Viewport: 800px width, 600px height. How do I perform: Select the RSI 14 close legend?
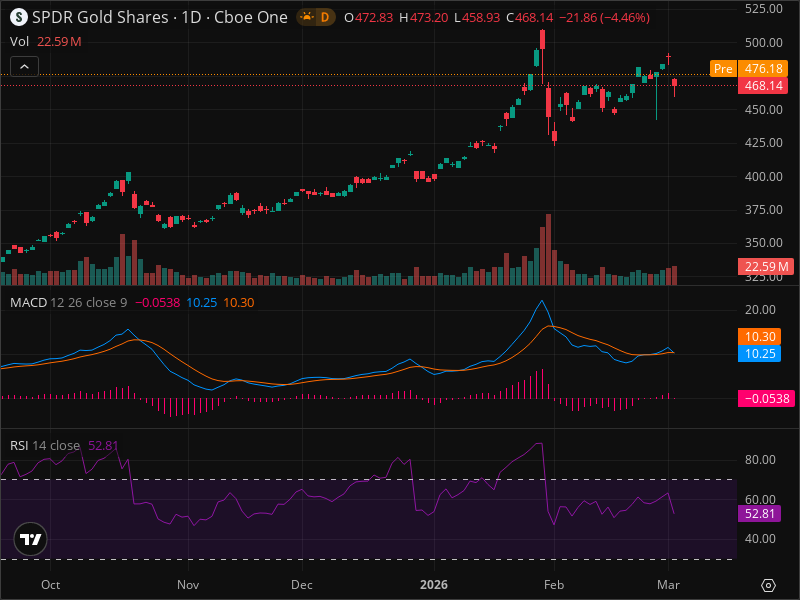click(x=44, y=445)
